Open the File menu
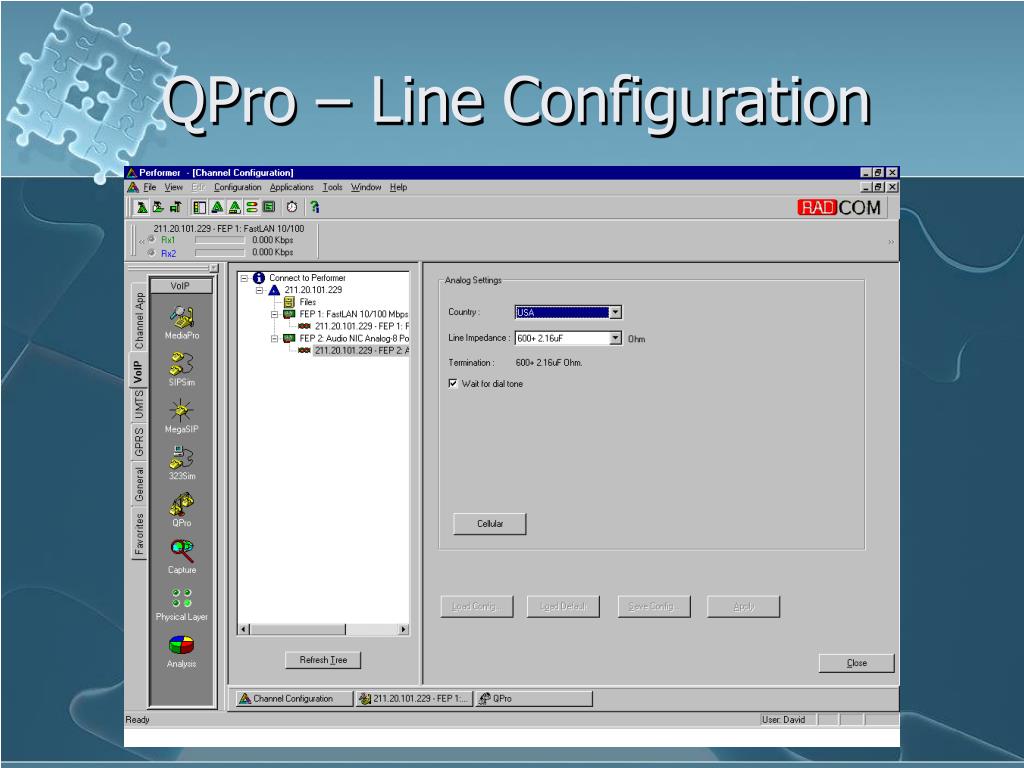The width and height of the screenshot is (1024, 768). pyautogui.click(x=150, y=187)
